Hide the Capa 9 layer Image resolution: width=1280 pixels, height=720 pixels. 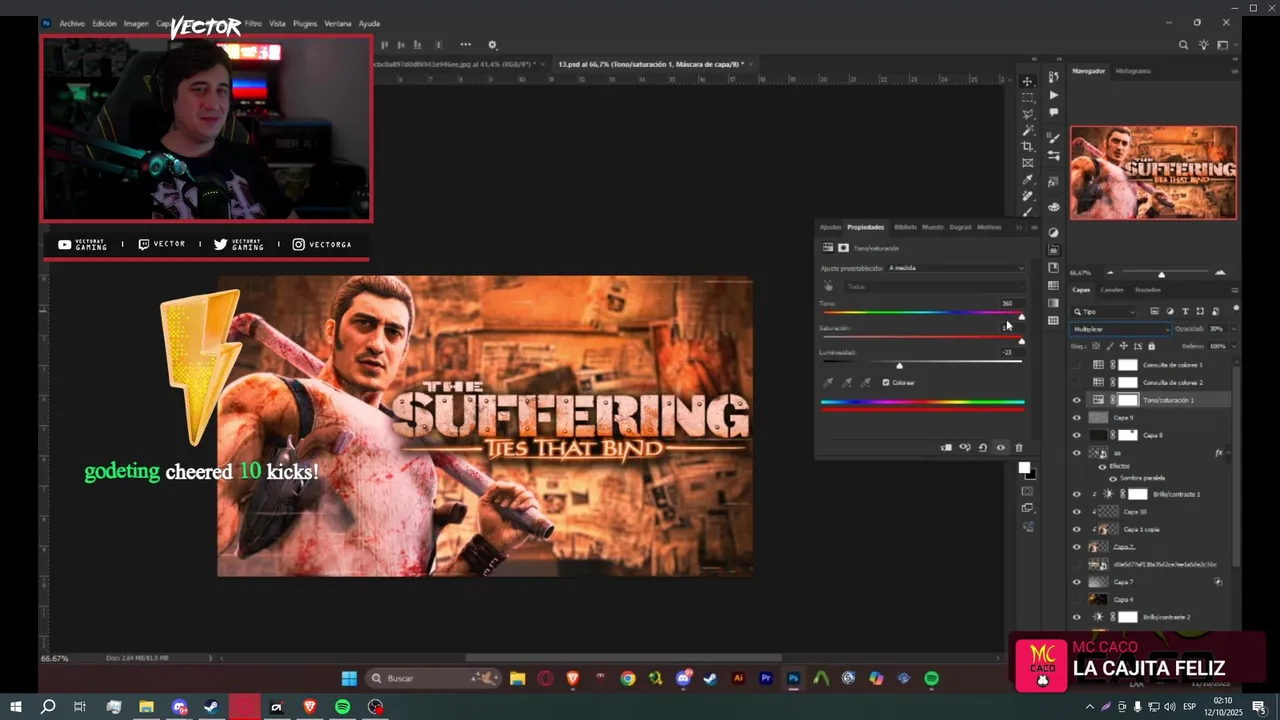point(1077,418)
